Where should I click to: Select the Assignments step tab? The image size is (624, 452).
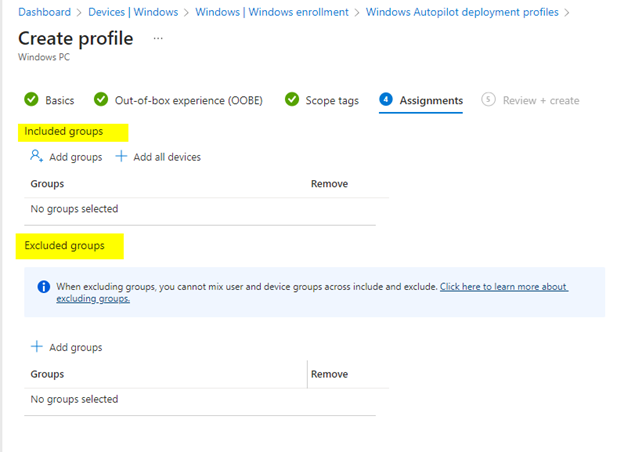430,100
